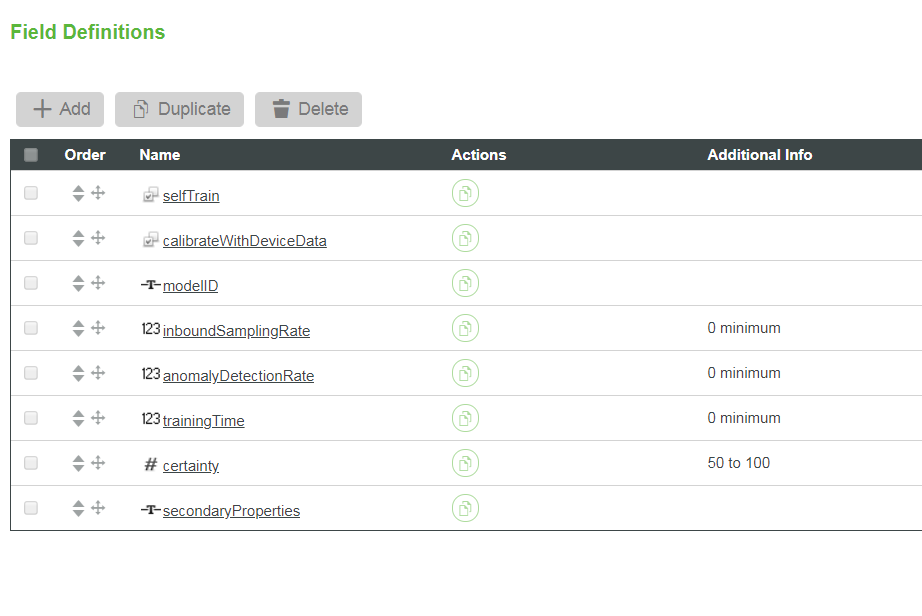Click the Order column header
Viewport: 922px width, 616px height.
click(85, 155)
